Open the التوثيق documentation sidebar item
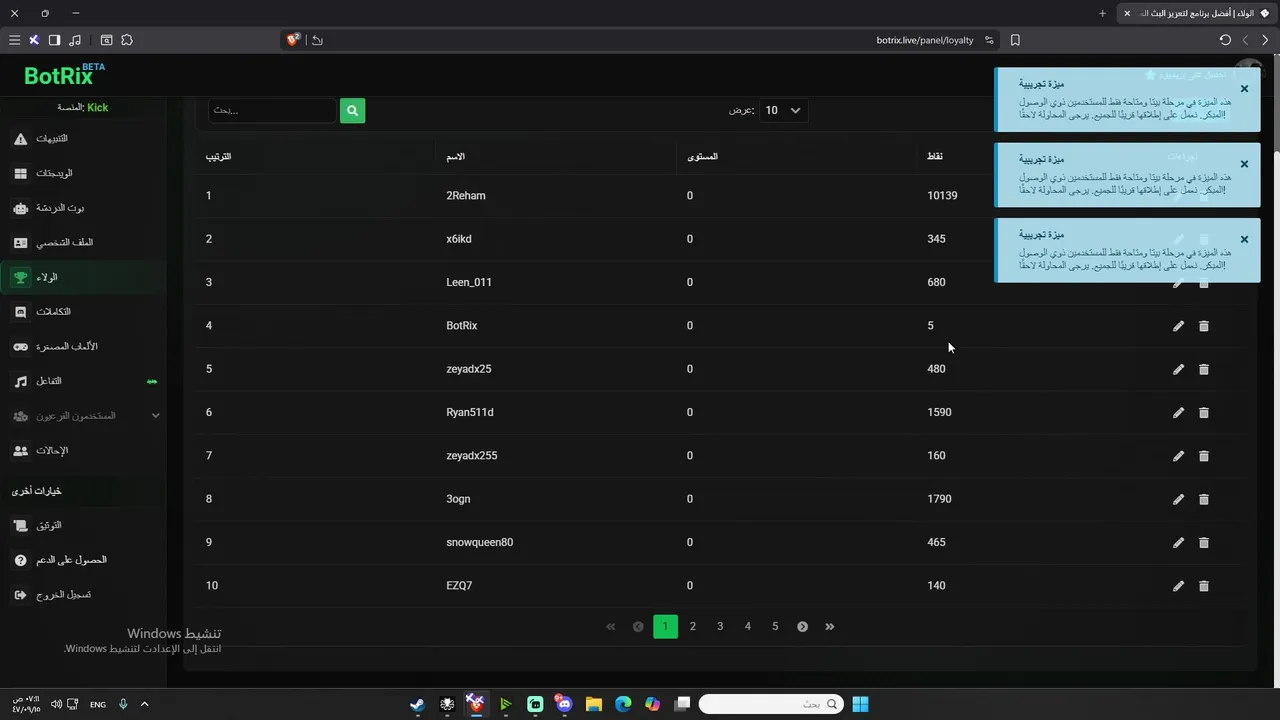 click(x=84, y=525)
